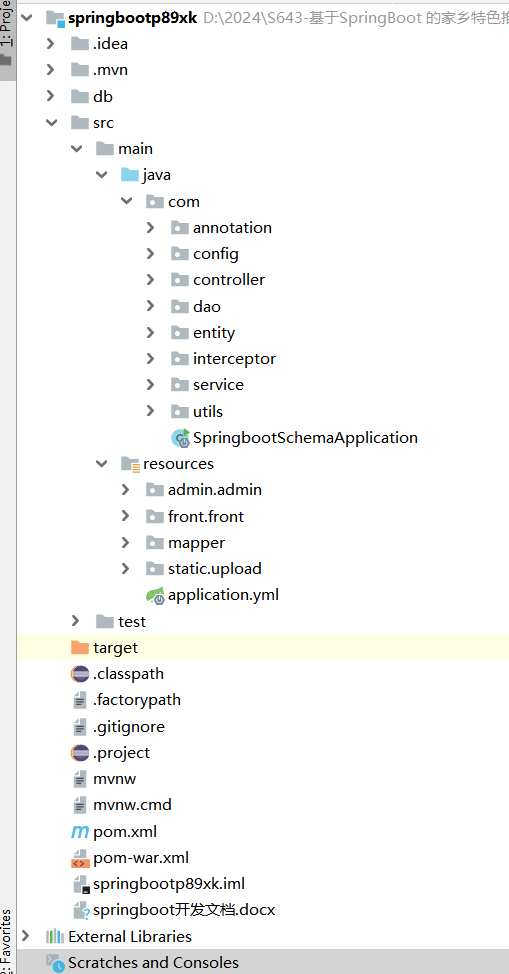Expand the config package arrow
509x974 pixels.
[x=150, y=253]
